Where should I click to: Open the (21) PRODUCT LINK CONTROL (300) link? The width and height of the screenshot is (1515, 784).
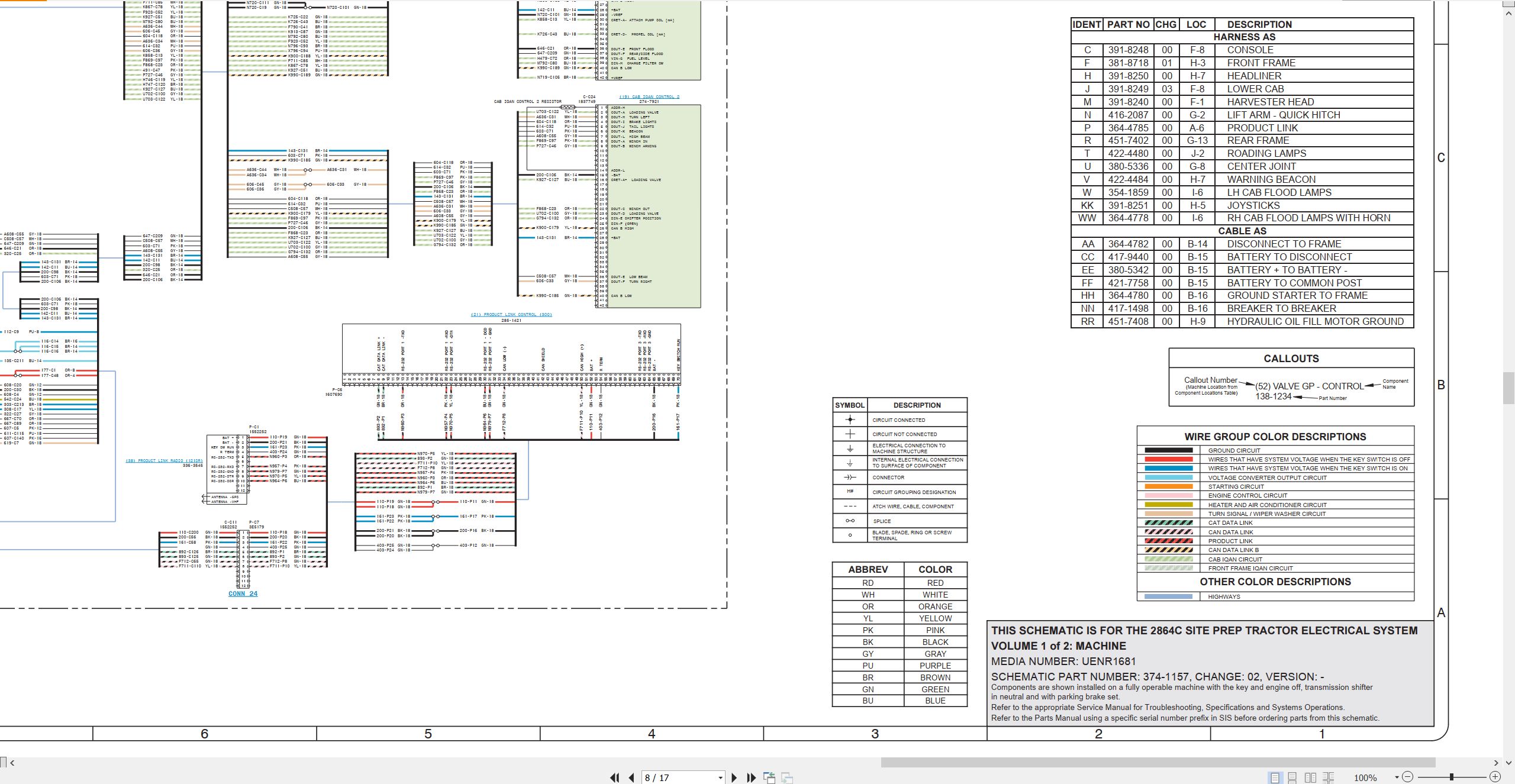[x=511, y=315]
